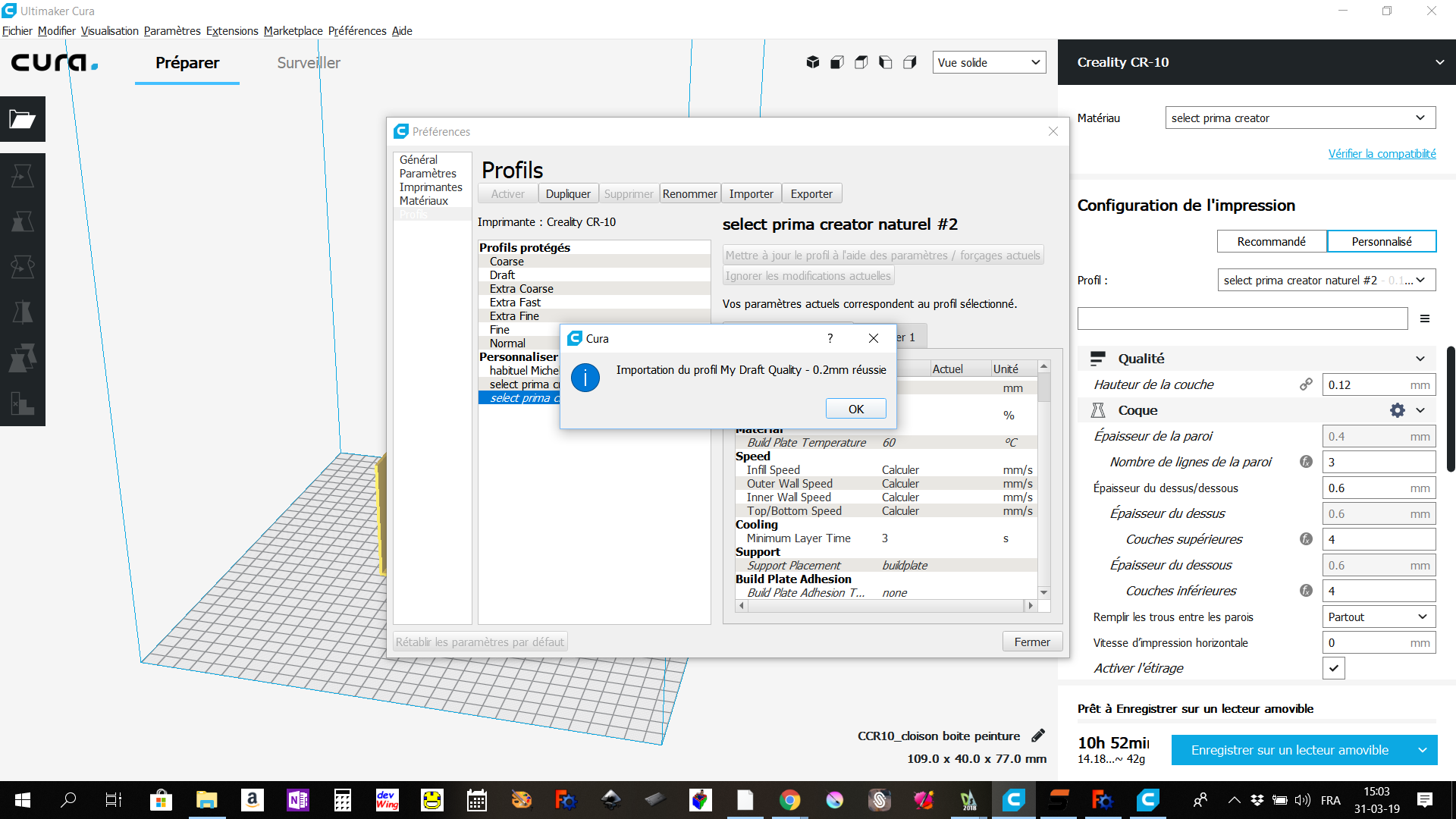Click Nombre de lignes de la paroi field

coord(1379,462)
